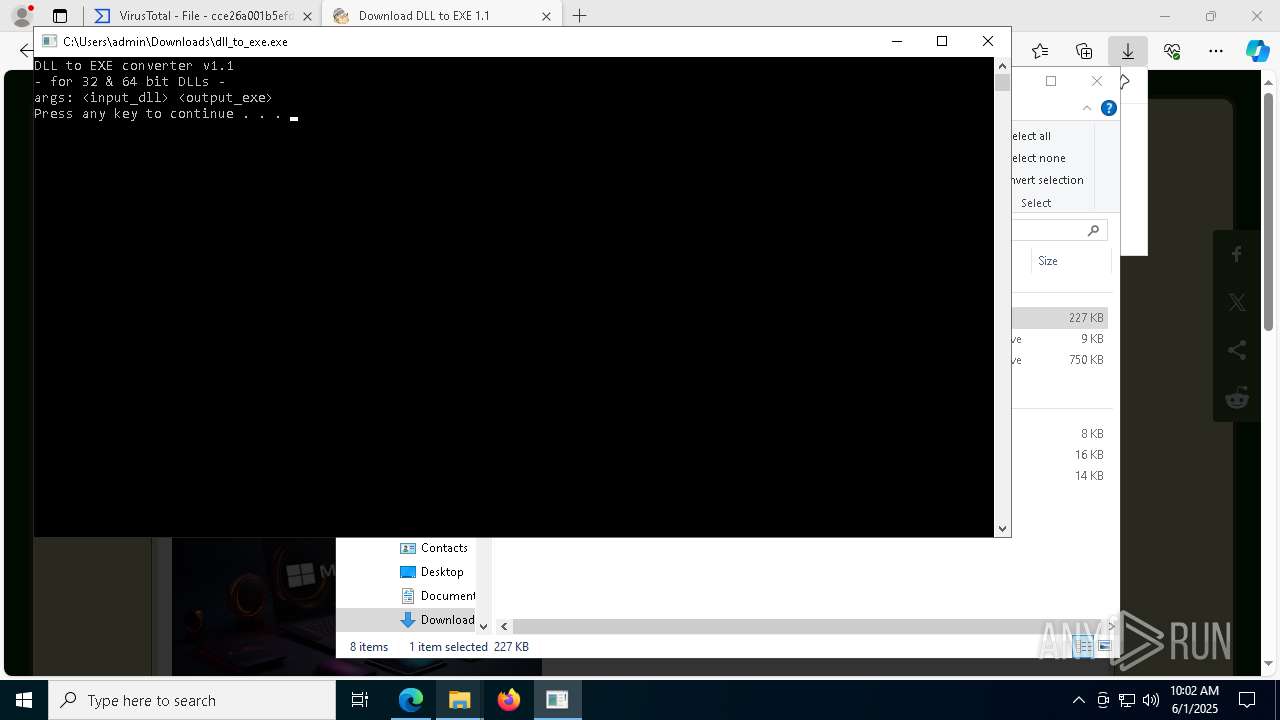Screen dimensions: 1280x720
Task: Open Browser essentials heart icon
Action: 1172,51
